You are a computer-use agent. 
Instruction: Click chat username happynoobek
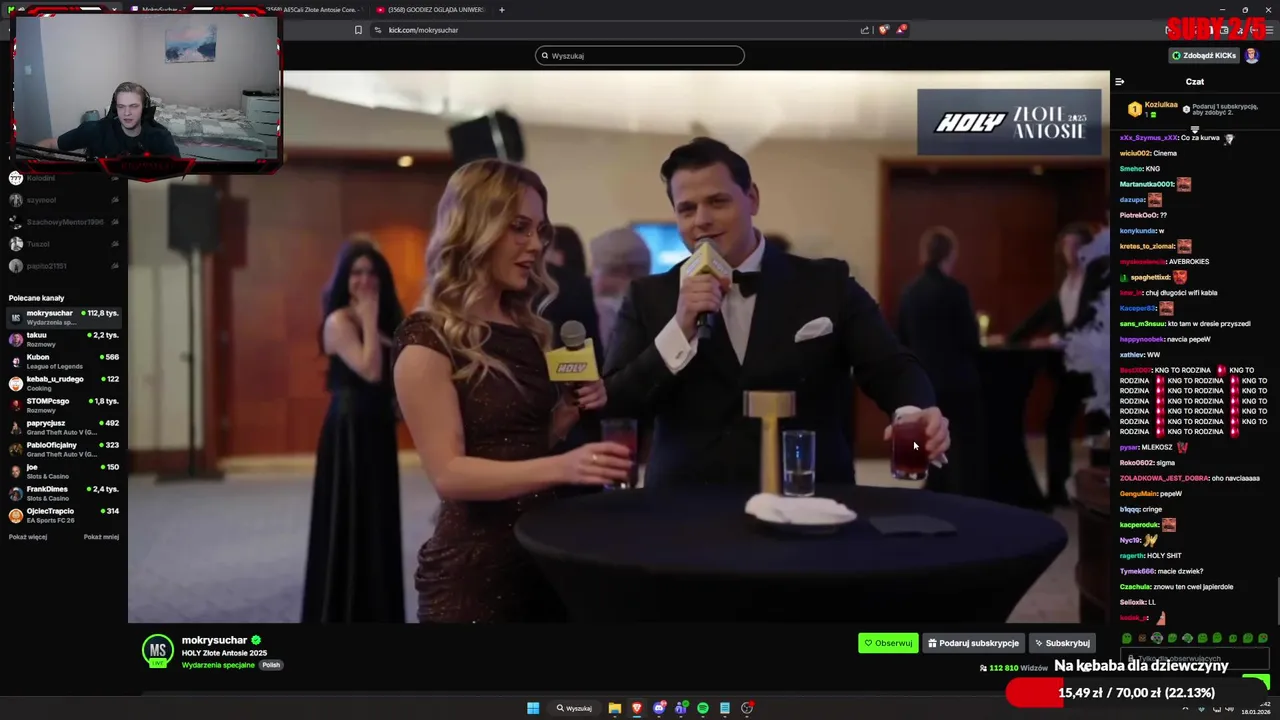[1143, 339]
